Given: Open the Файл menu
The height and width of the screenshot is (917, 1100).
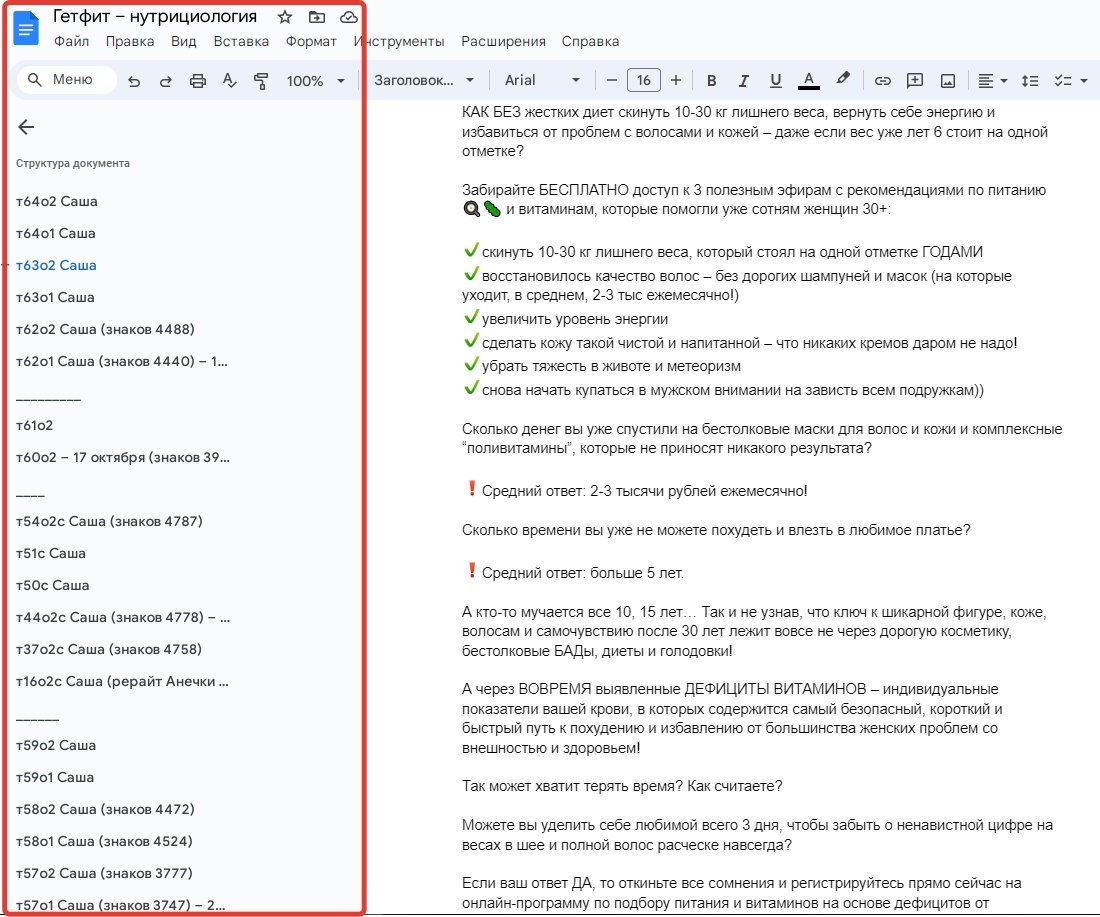Looking at the screenshot, I should (72, 41).
